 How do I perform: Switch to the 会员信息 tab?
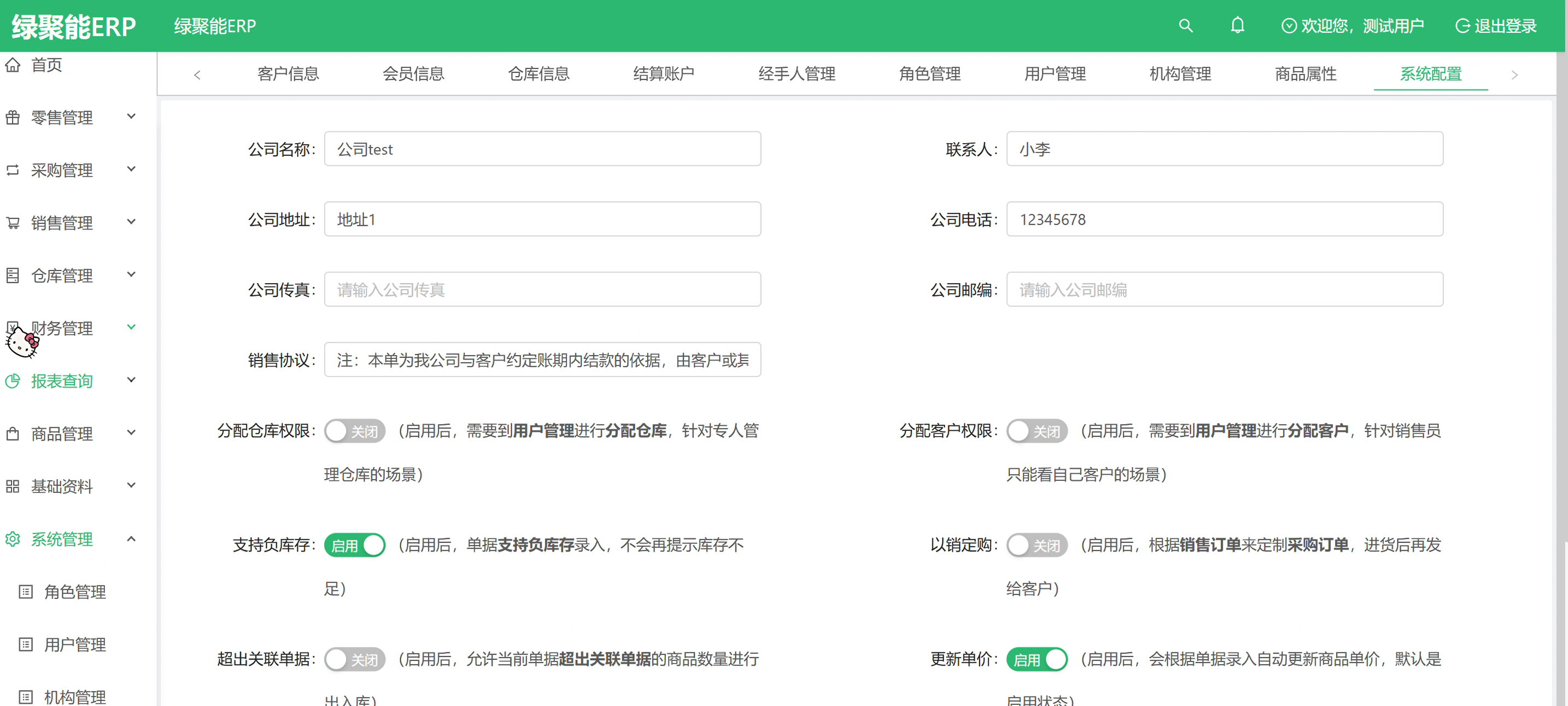[x=413, y=74]
